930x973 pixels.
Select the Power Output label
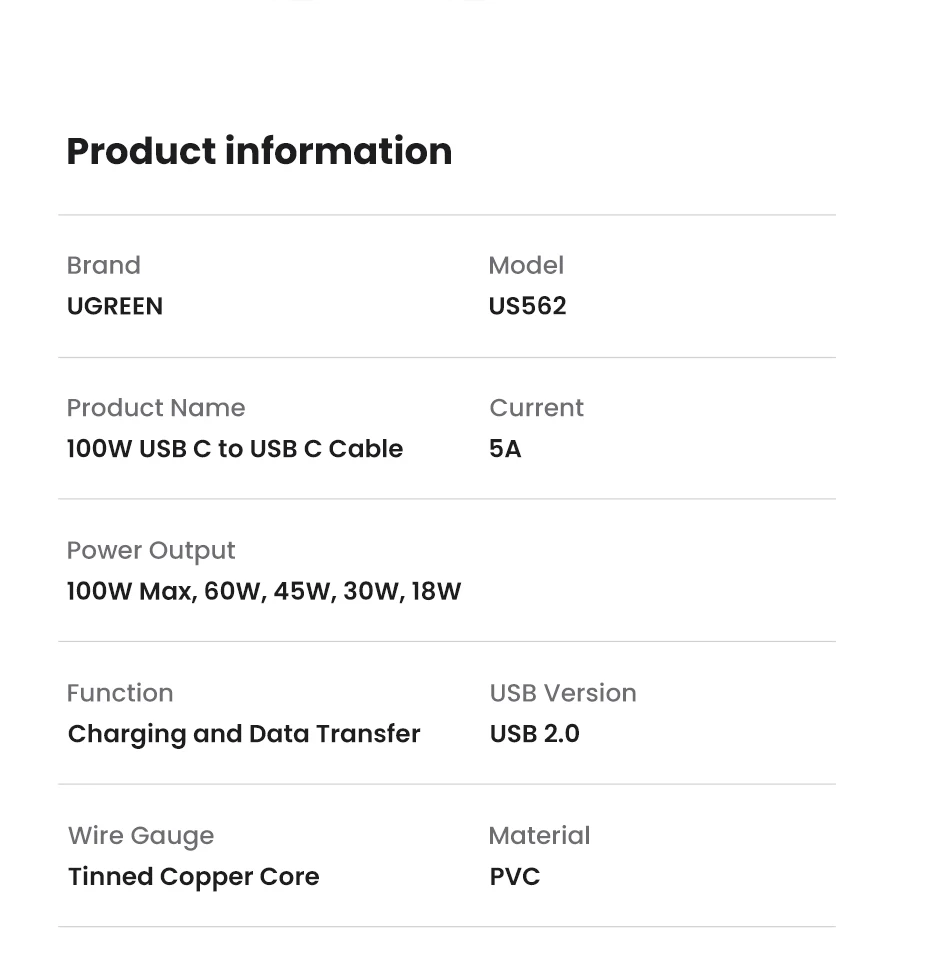[x=151, y=550]
